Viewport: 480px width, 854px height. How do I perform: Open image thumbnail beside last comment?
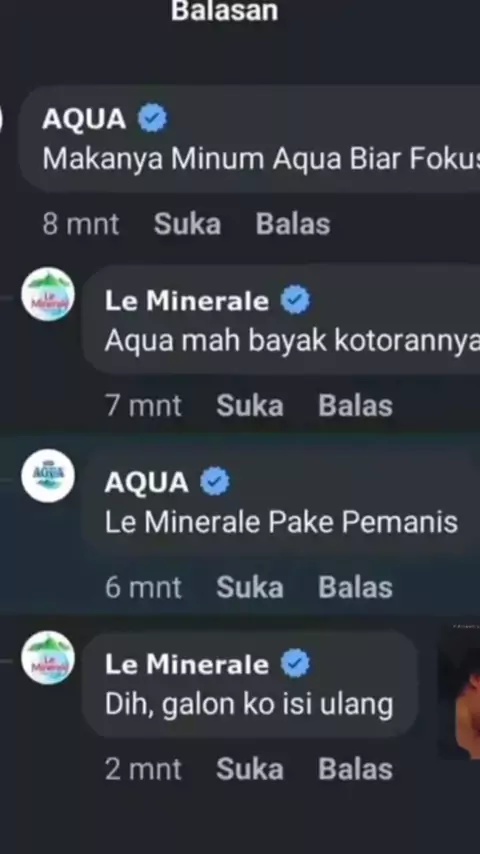click(459, 692)
